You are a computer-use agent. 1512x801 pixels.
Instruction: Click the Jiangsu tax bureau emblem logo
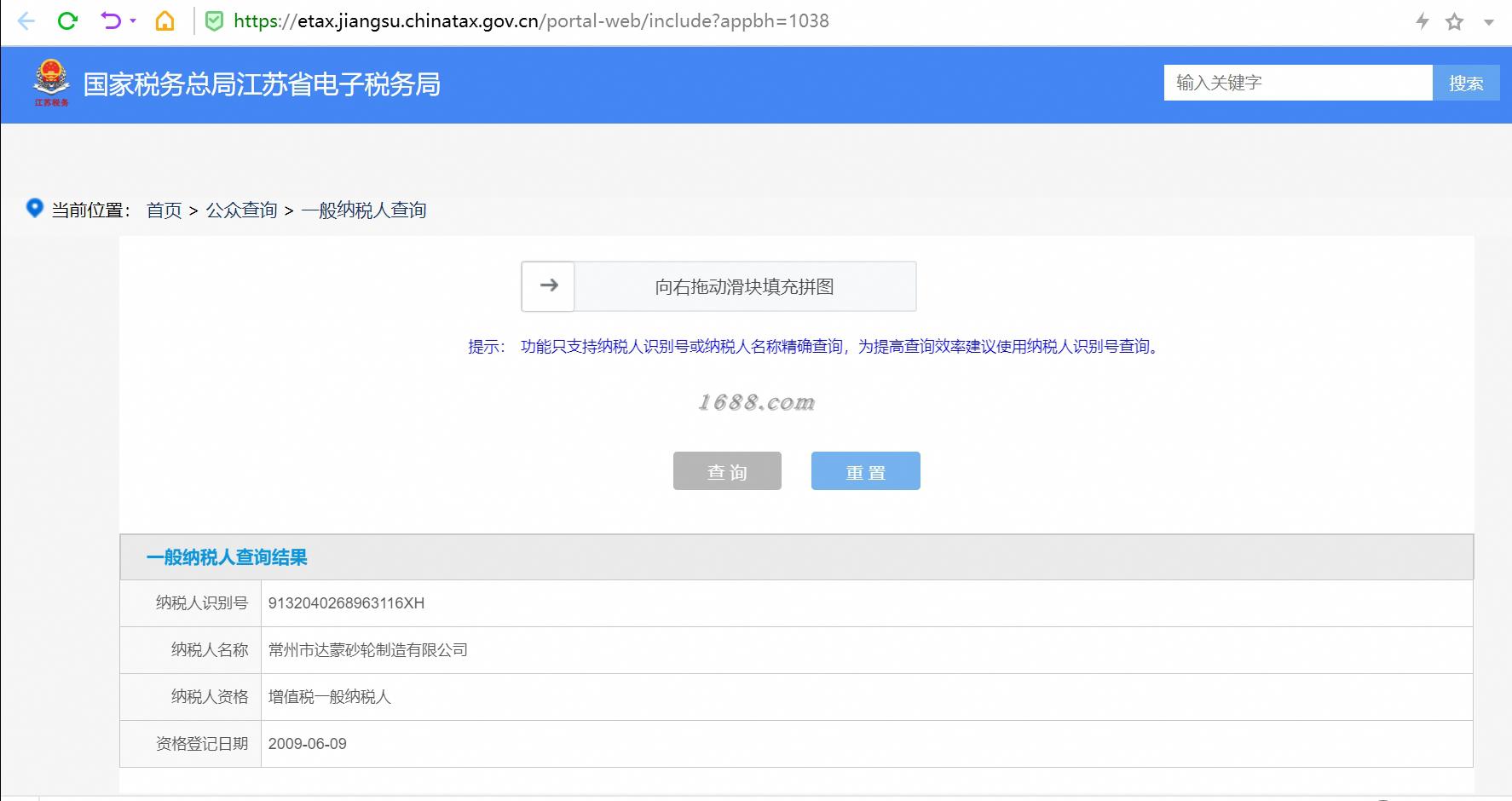click(x=51, y=83)
